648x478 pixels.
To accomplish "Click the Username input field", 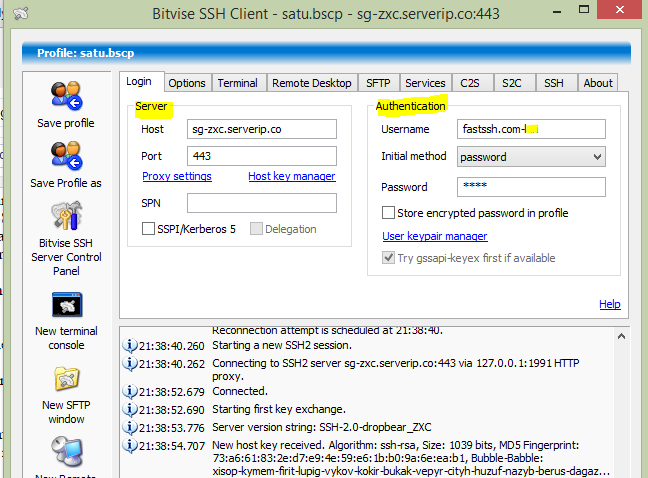I will [531, 129].
